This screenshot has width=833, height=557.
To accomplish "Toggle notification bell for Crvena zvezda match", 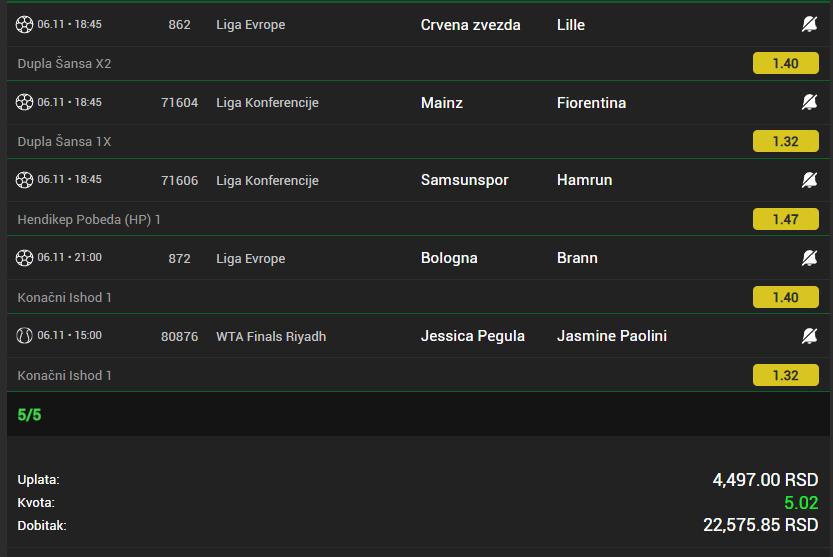I will coord(809,24).
